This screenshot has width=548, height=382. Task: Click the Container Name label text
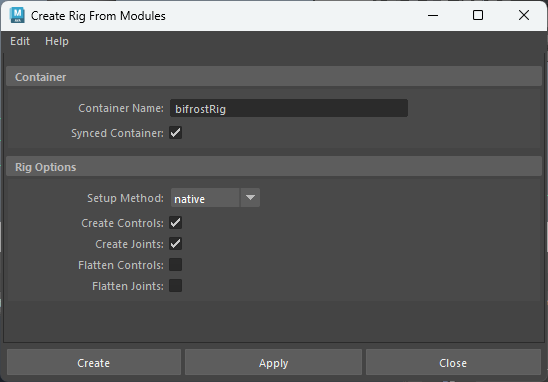(121, 108)
